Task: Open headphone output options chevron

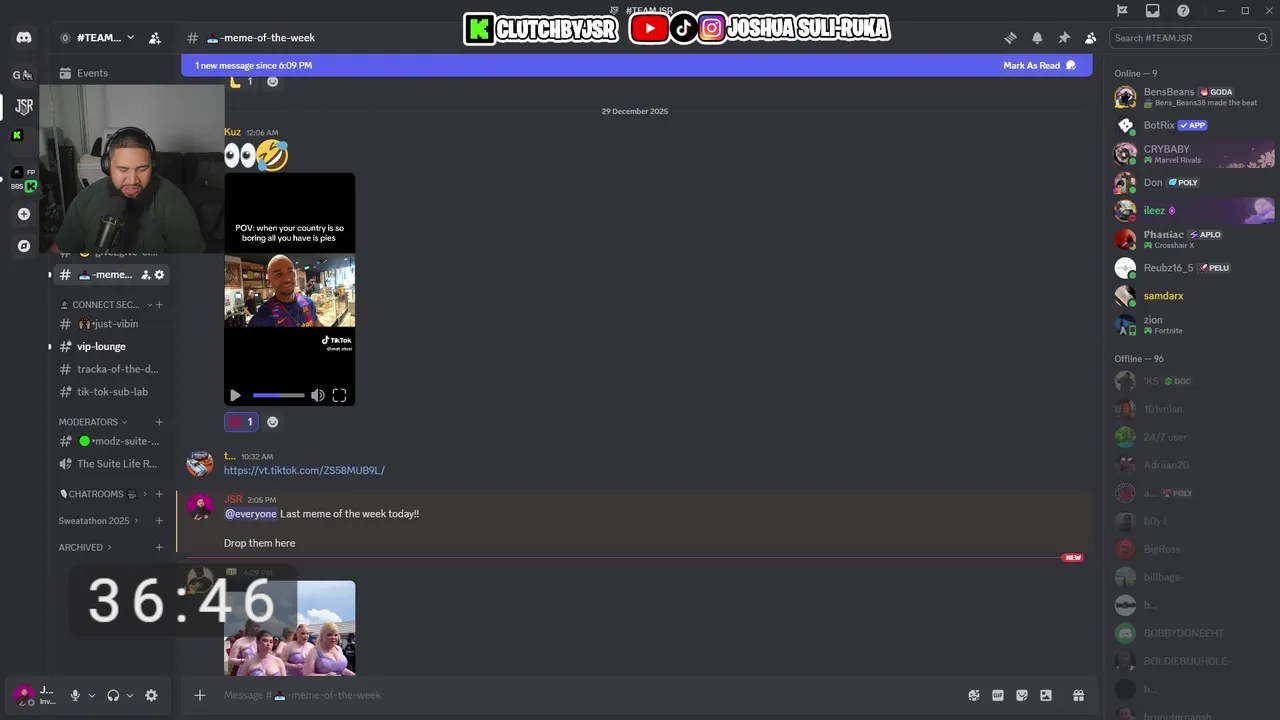Action: (x=130, y=695)
